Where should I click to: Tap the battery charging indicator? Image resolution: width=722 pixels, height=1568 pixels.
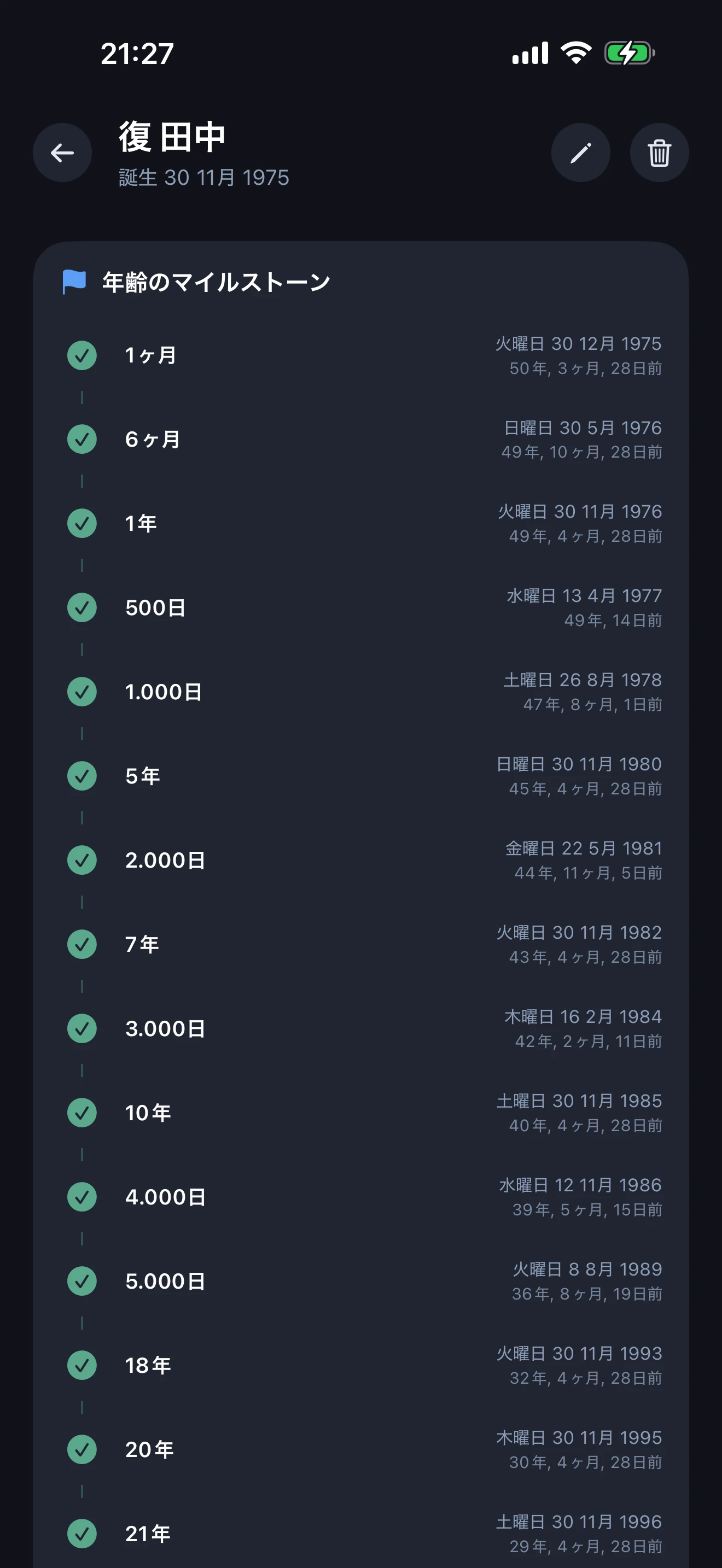pyautogui.click(x=629, y=53)
